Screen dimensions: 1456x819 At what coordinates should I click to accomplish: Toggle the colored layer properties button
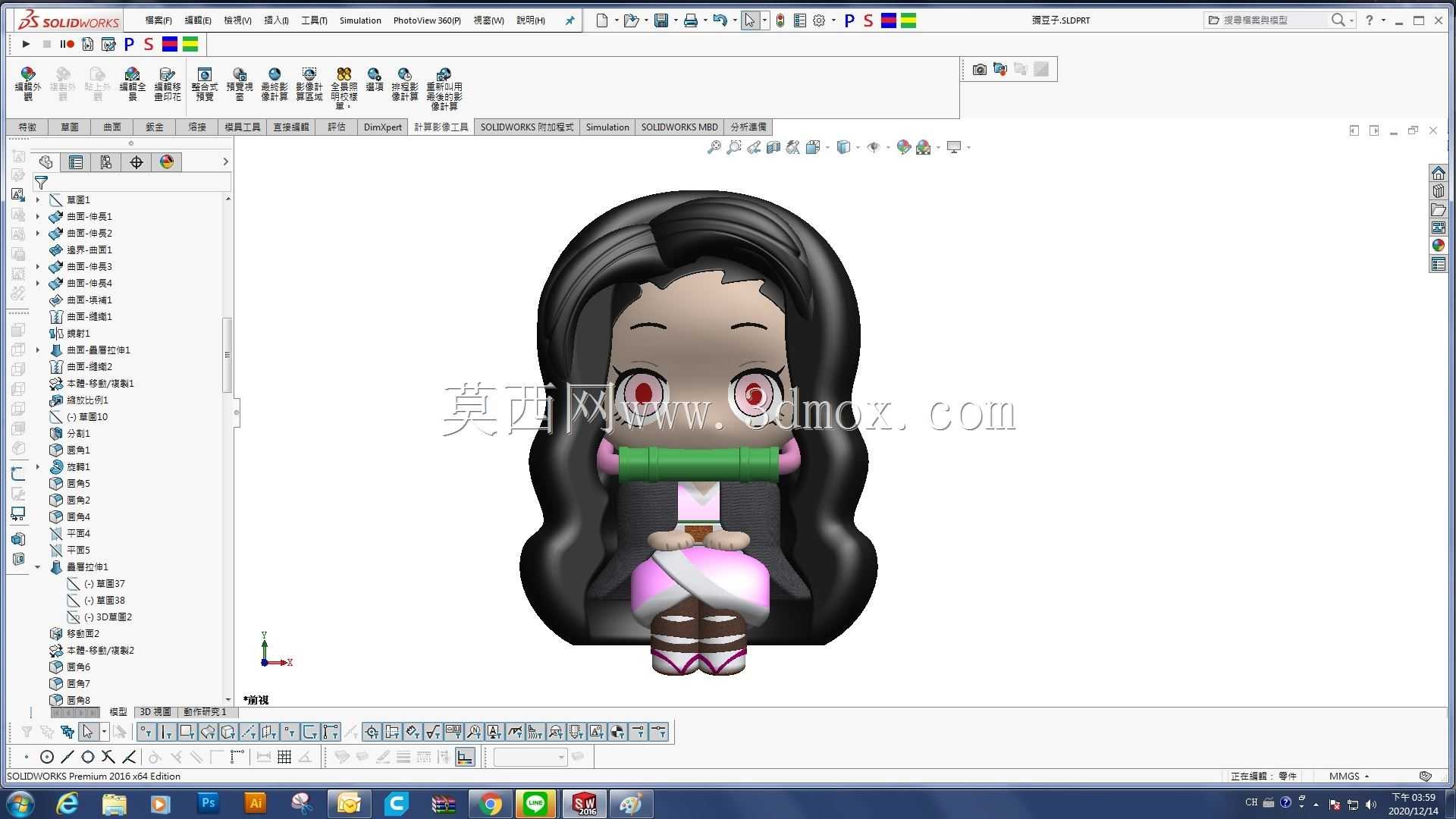[465, 756]
